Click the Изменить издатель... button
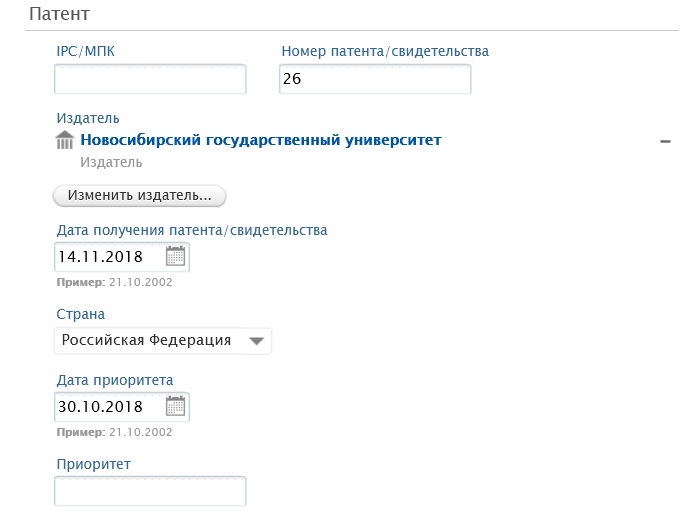 [140, 196]
